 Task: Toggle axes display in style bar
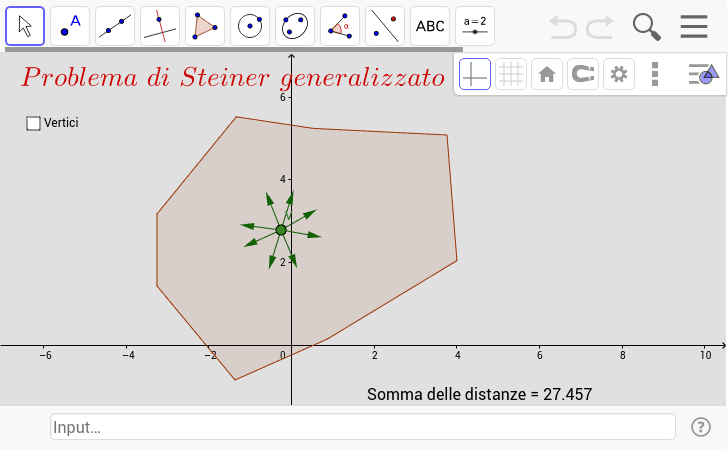coord(475,74)
